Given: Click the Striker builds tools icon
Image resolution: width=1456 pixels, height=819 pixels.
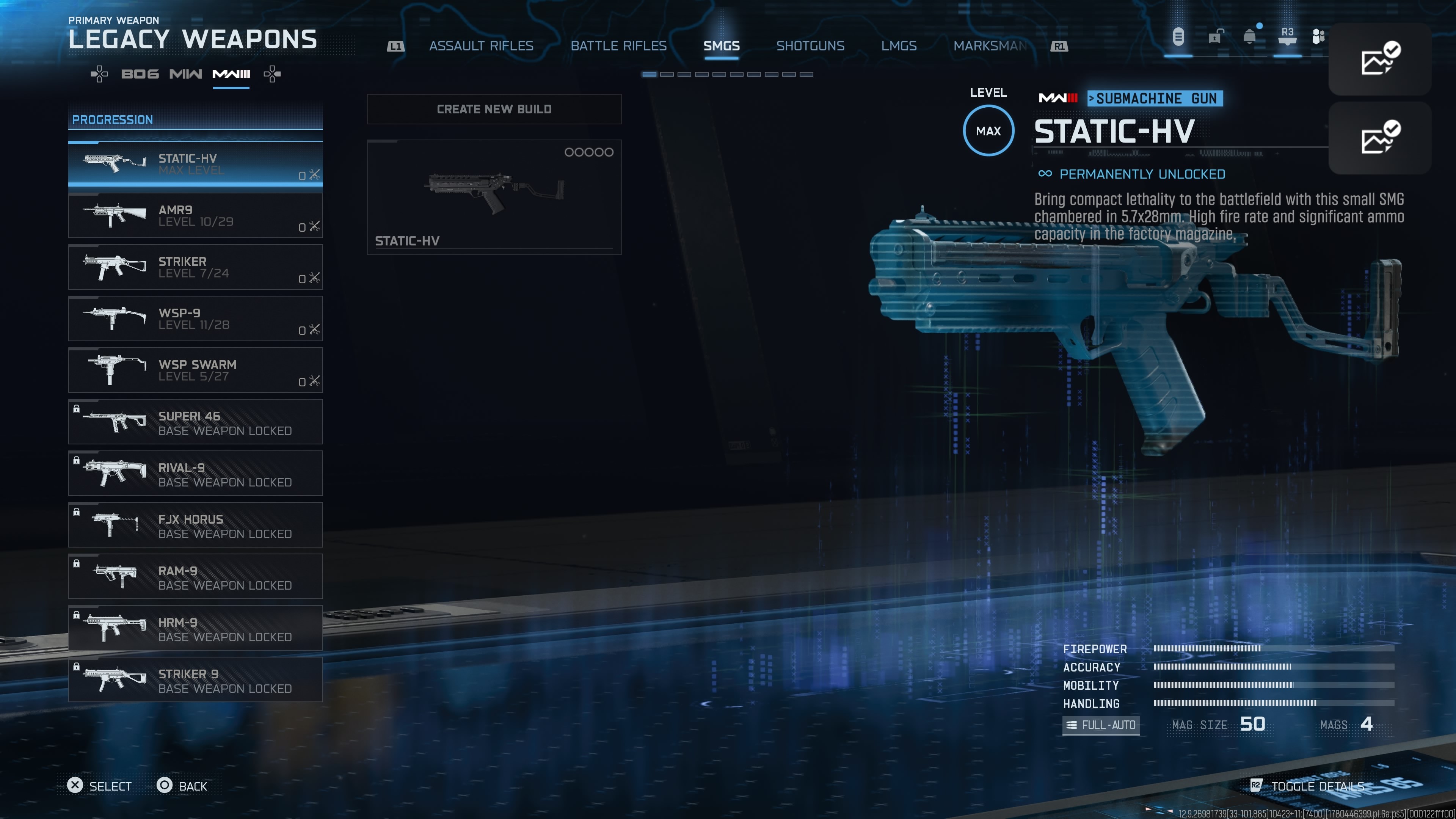Looking at the screenshot, I should [314, 278].
